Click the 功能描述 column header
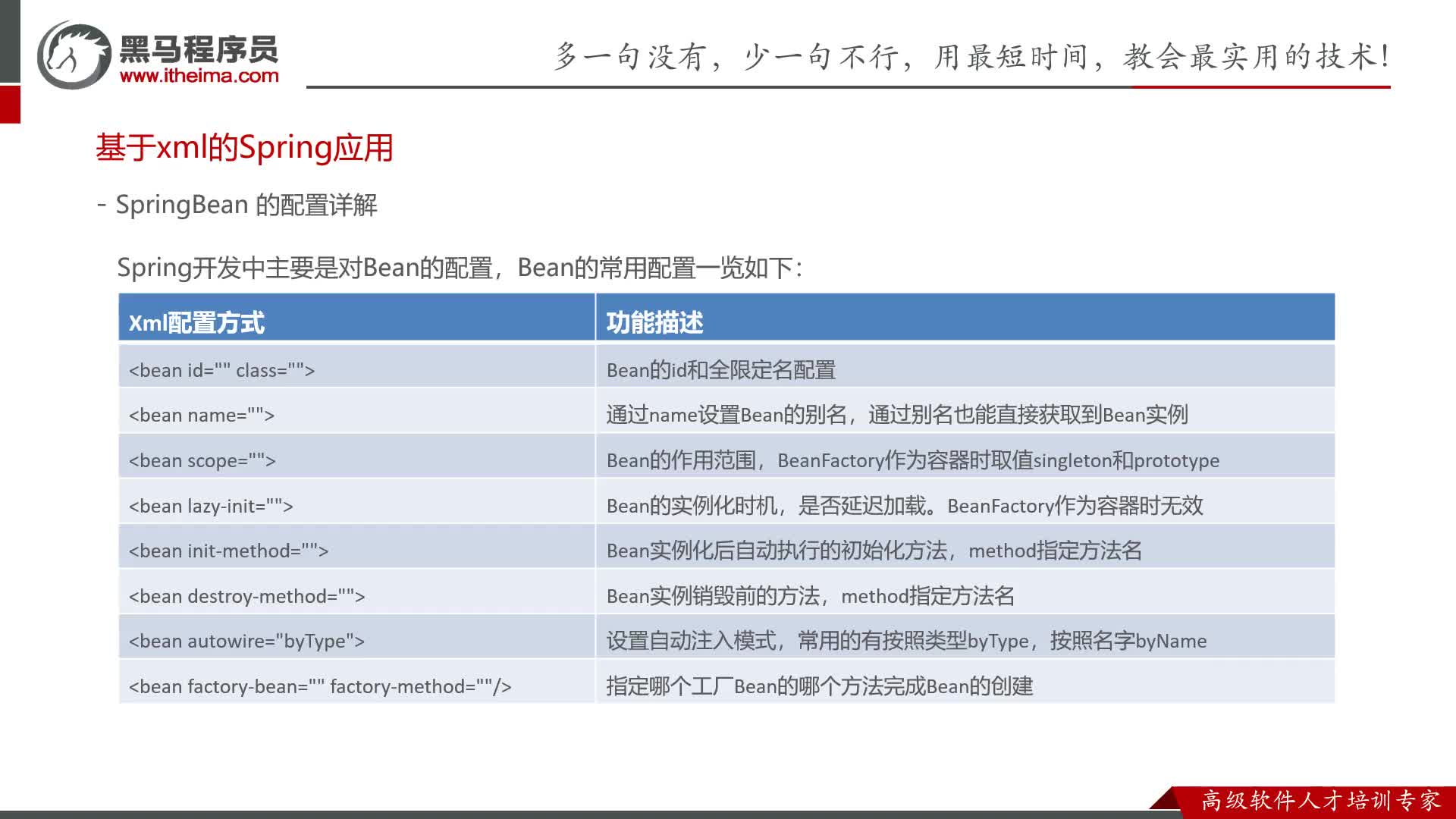 pos(965,318)
